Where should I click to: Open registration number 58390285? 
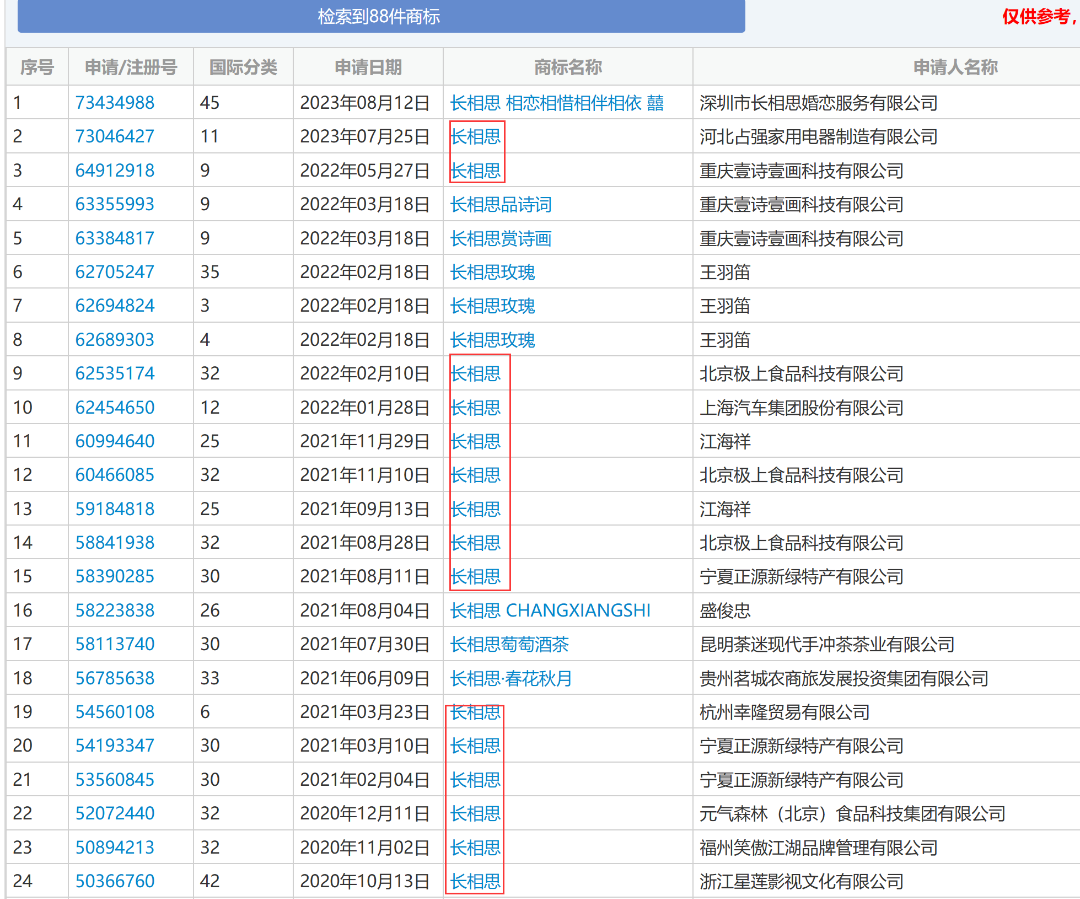pyautogui.click(x=114, y=577)
